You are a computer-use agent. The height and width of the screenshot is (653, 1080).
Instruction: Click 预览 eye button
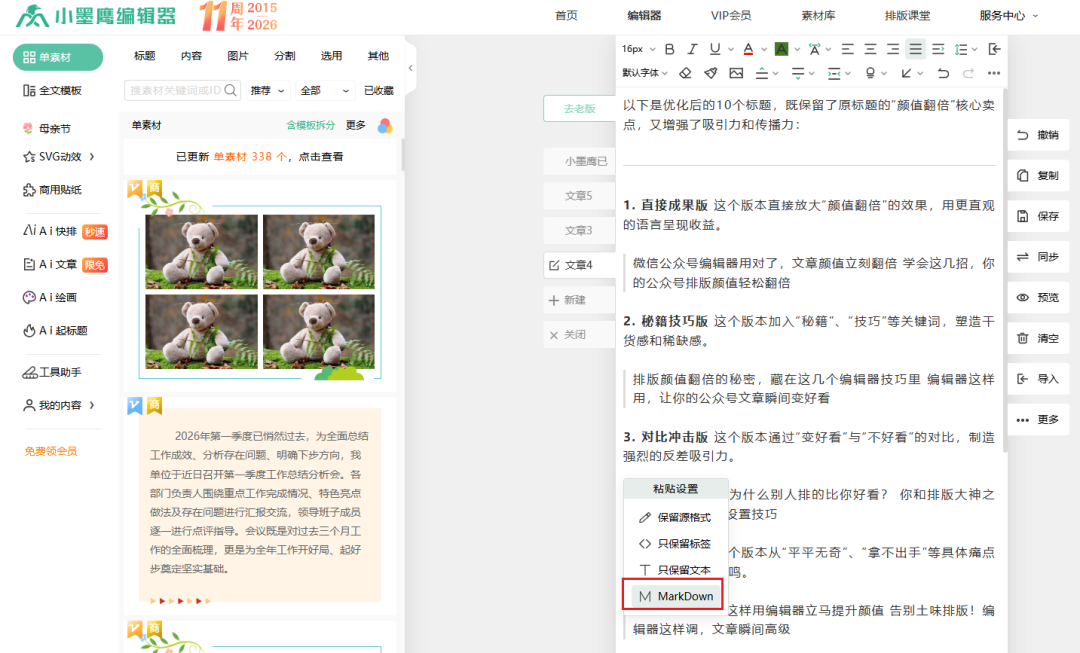(x=1038, y=298)
